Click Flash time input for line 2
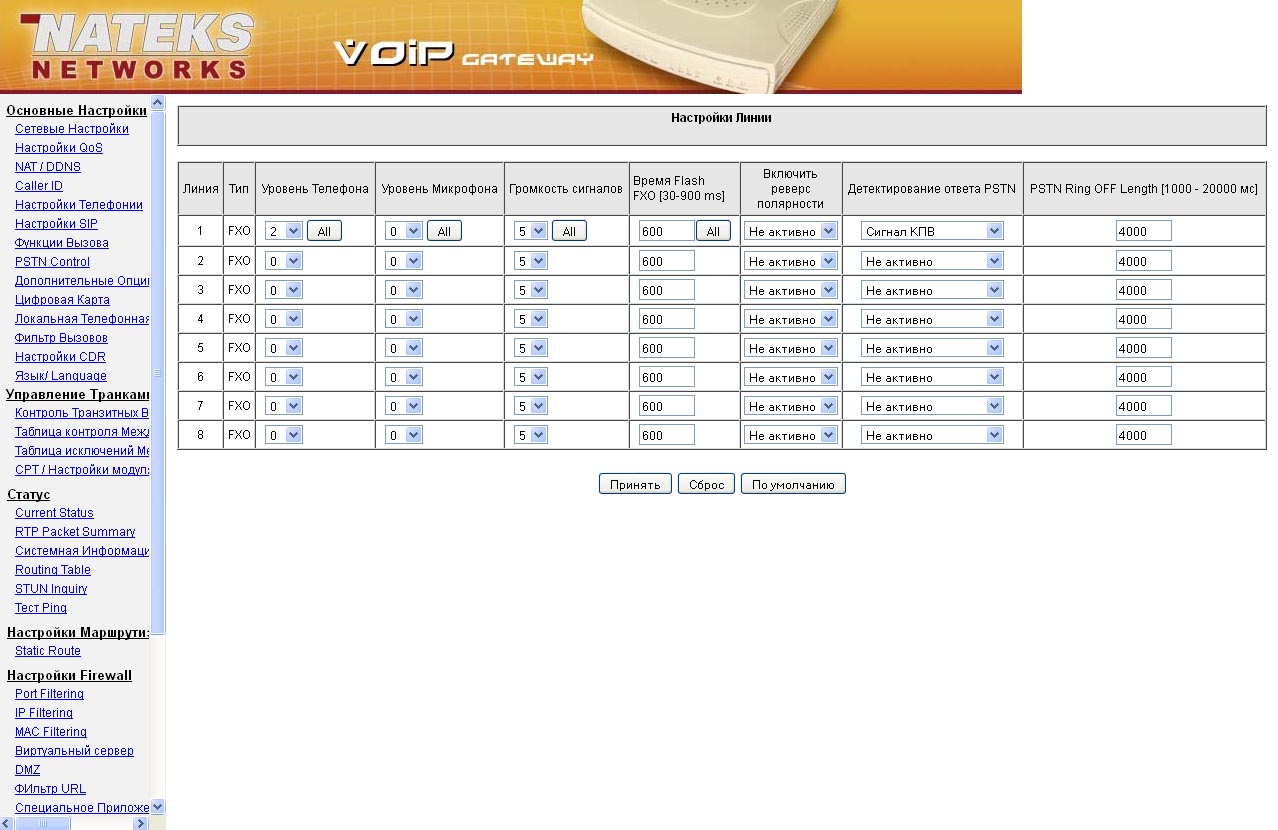1278x830 pixels. point(666,261)
